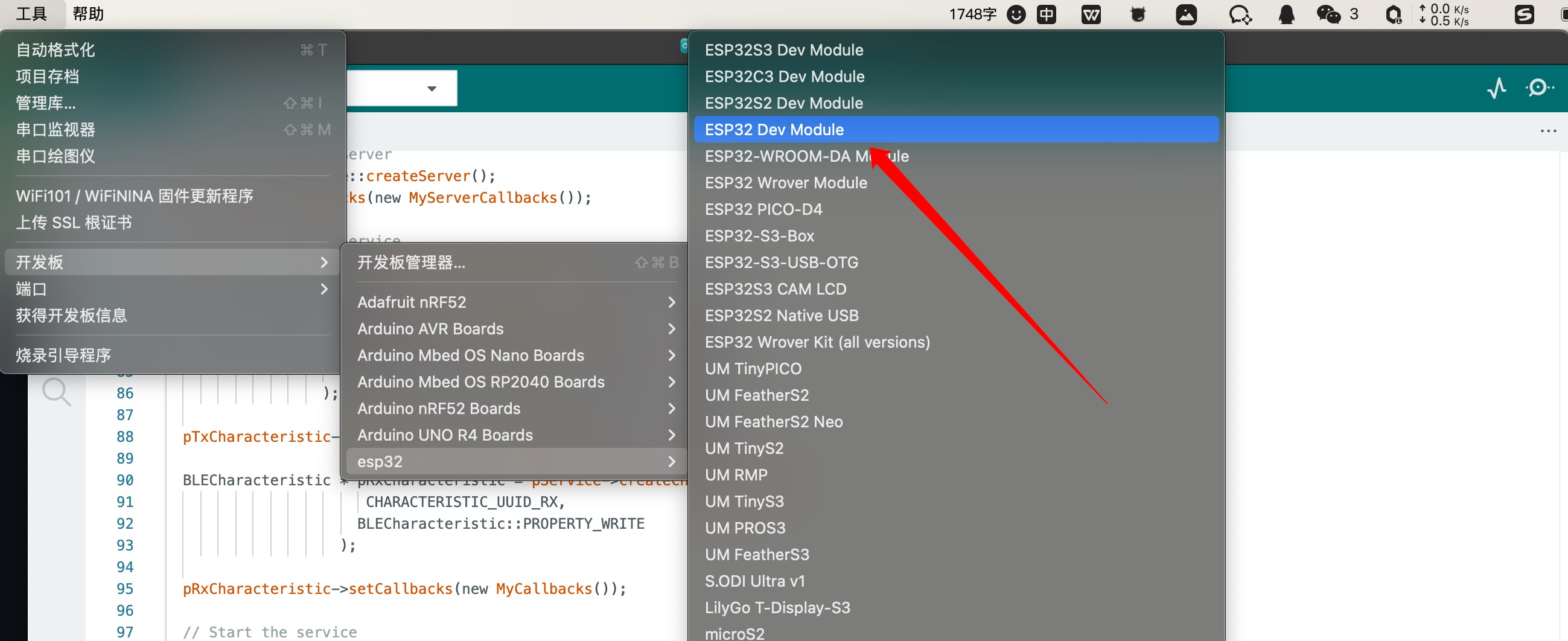
Task: Click the sidebar search magnifier icon
Action: 57,392
